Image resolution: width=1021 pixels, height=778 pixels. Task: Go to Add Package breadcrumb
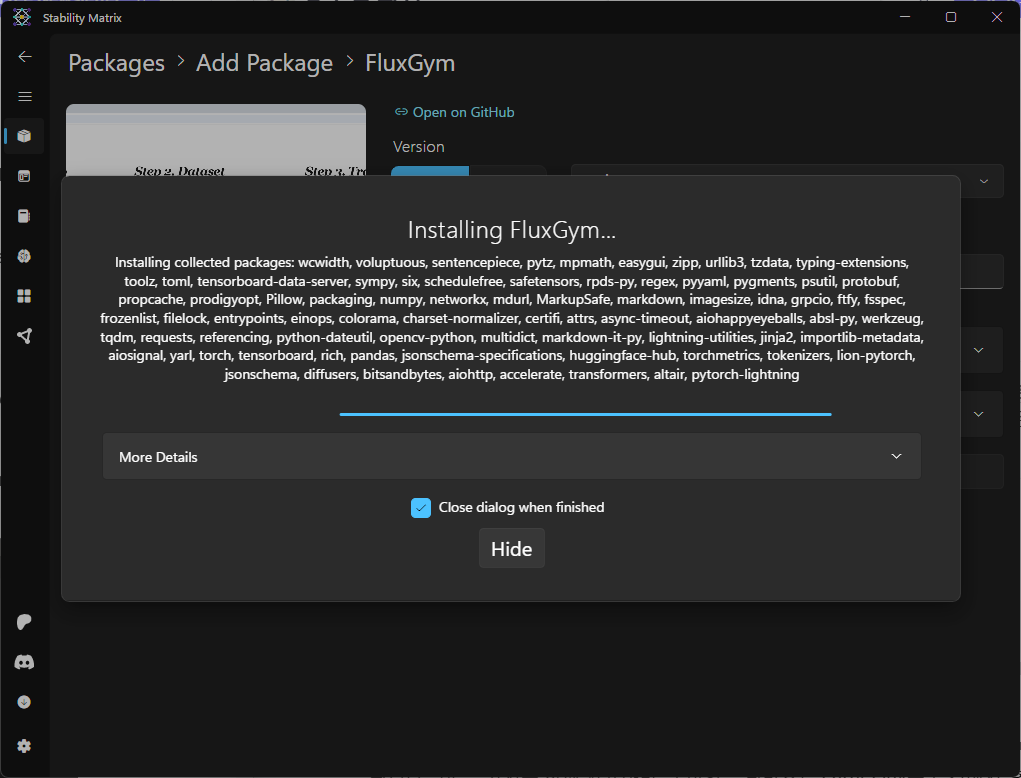(264, 63)
